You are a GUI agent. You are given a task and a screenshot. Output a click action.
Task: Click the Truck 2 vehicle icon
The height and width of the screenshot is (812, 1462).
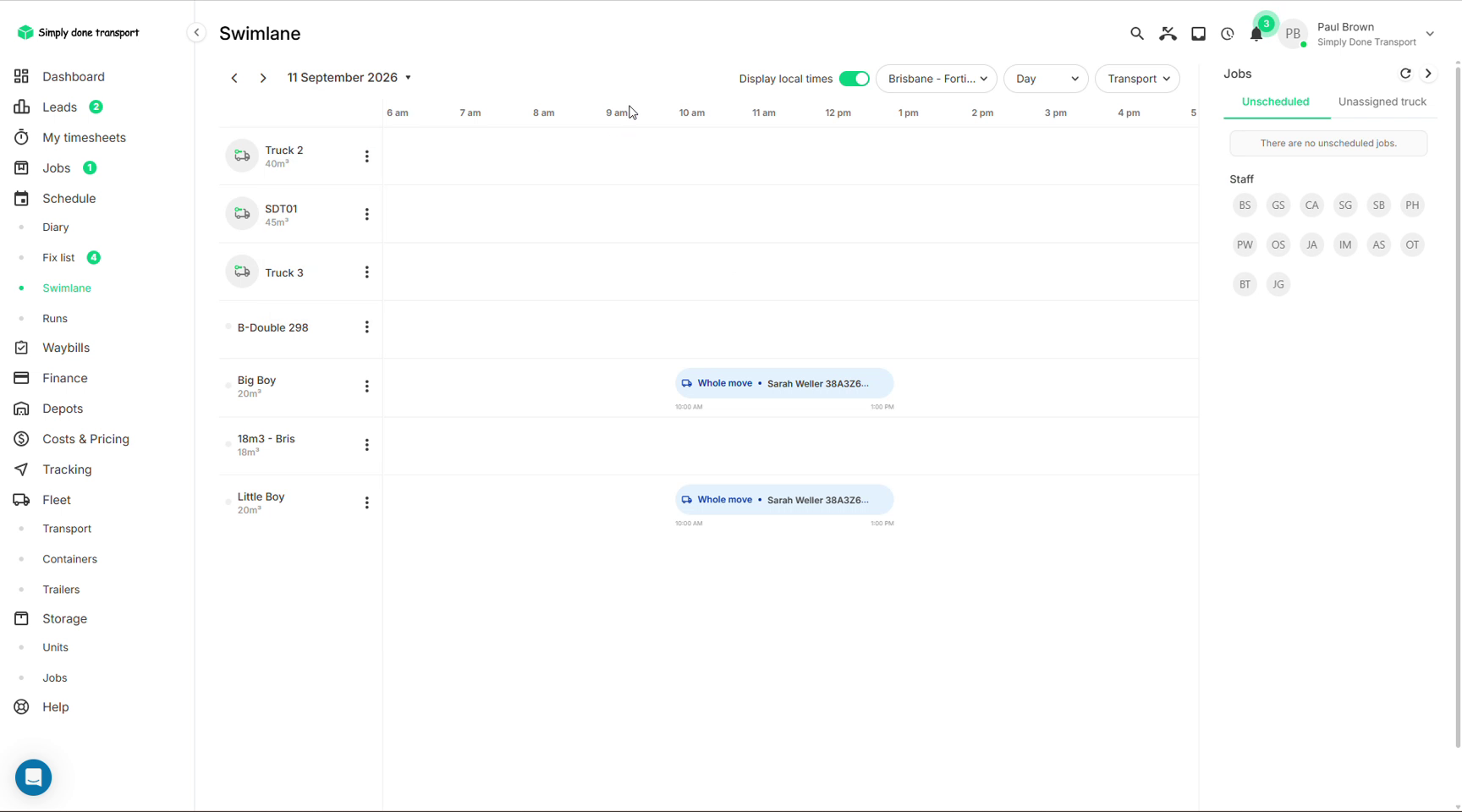242,156
